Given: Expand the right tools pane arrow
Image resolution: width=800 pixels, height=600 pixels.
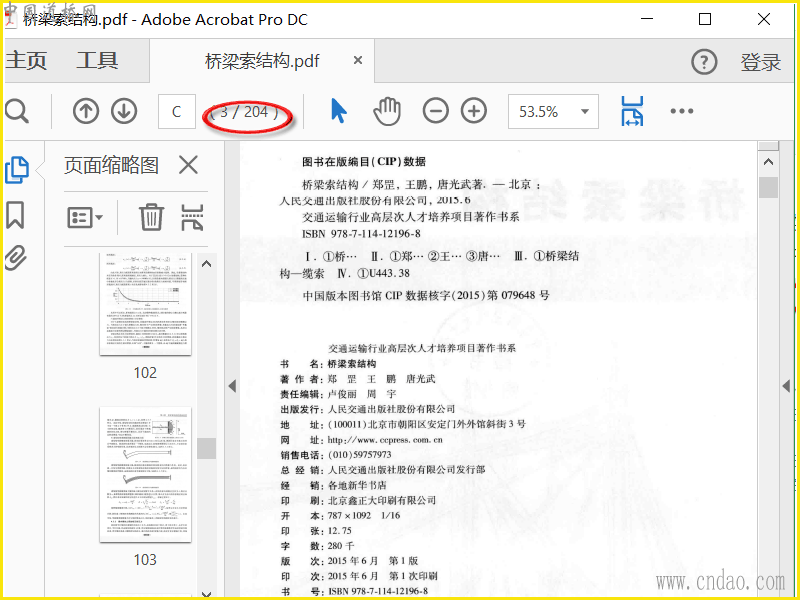Looking at the screenshot, I should pyautogui.click(x=786, y=386).
